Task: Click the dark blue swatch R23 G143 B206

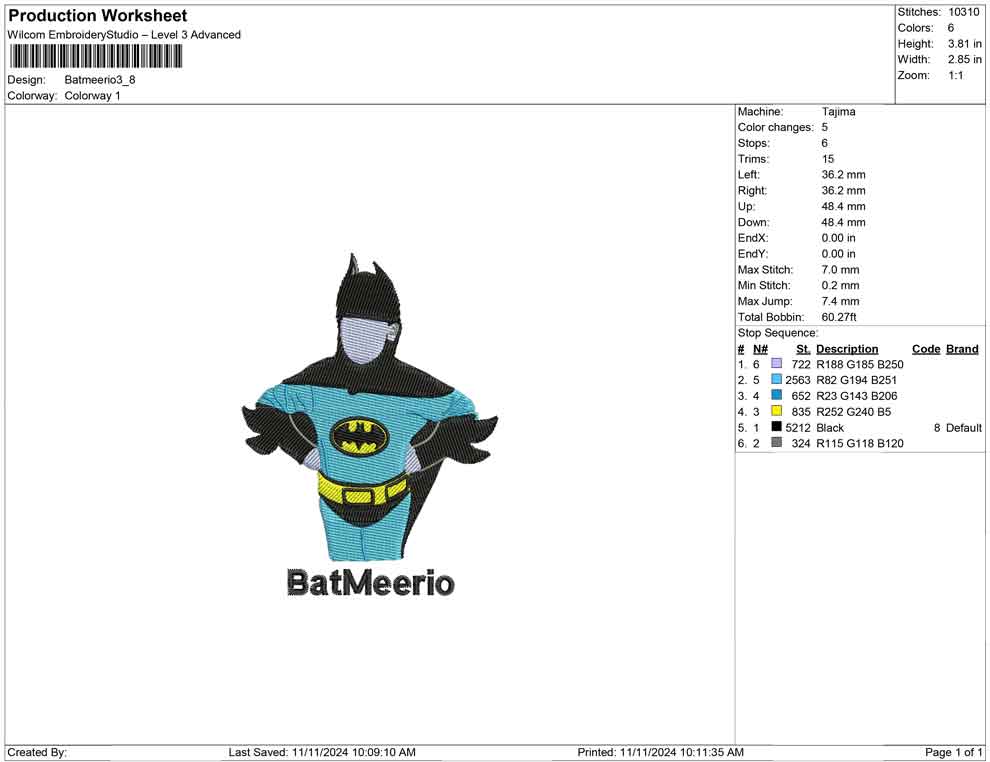Action: click(x=777, y=395)
